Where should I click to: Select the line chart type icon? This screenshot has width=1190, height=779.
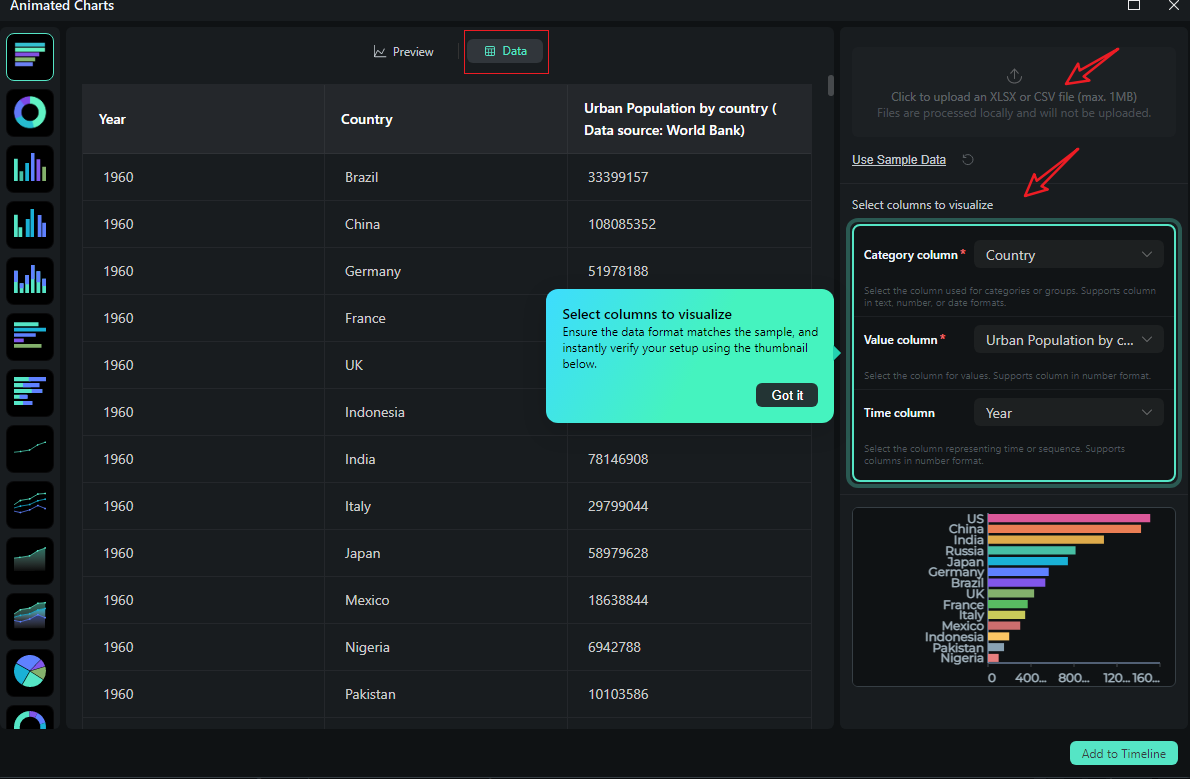pos(30,449)
